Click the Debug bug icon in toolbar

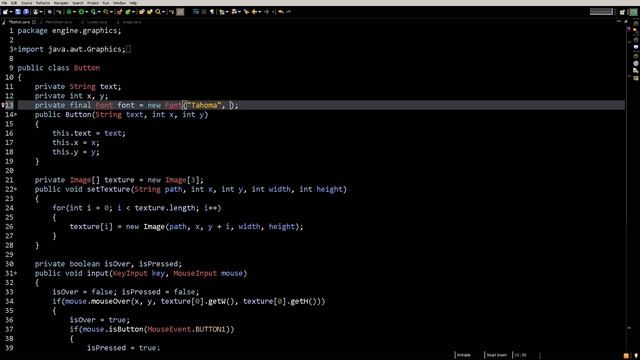point(69,12)
